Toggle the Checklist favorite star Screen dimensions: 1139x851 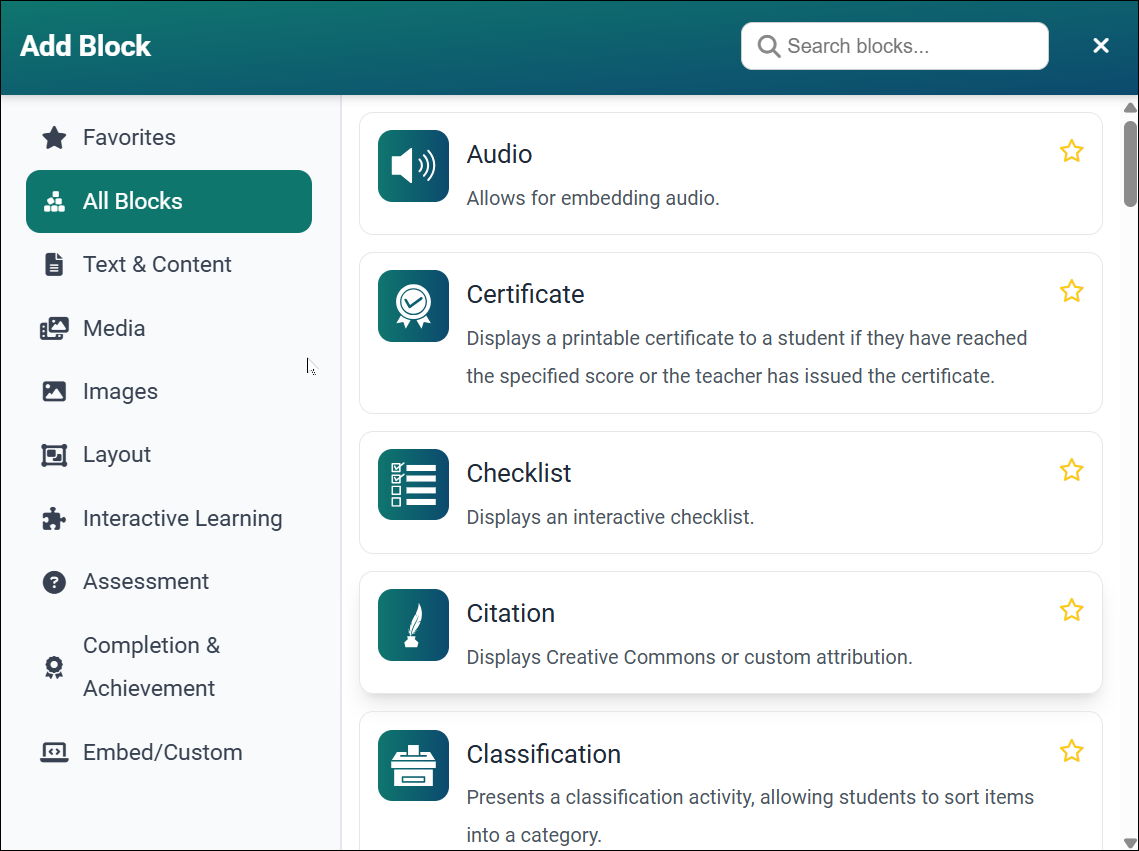(1071, 470)
